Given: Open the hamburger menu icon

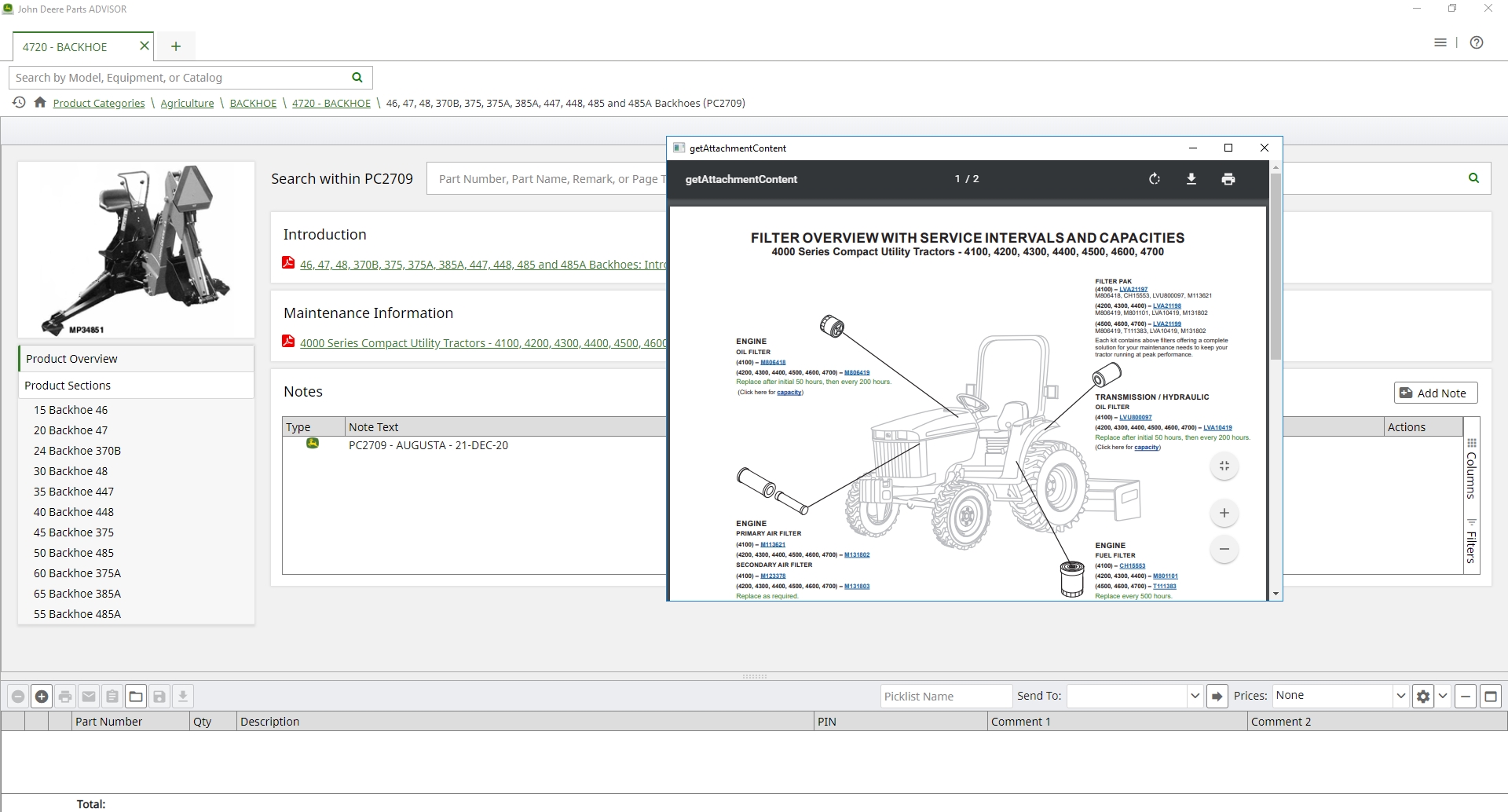Looking at the screenshot, I should 1440,42.
